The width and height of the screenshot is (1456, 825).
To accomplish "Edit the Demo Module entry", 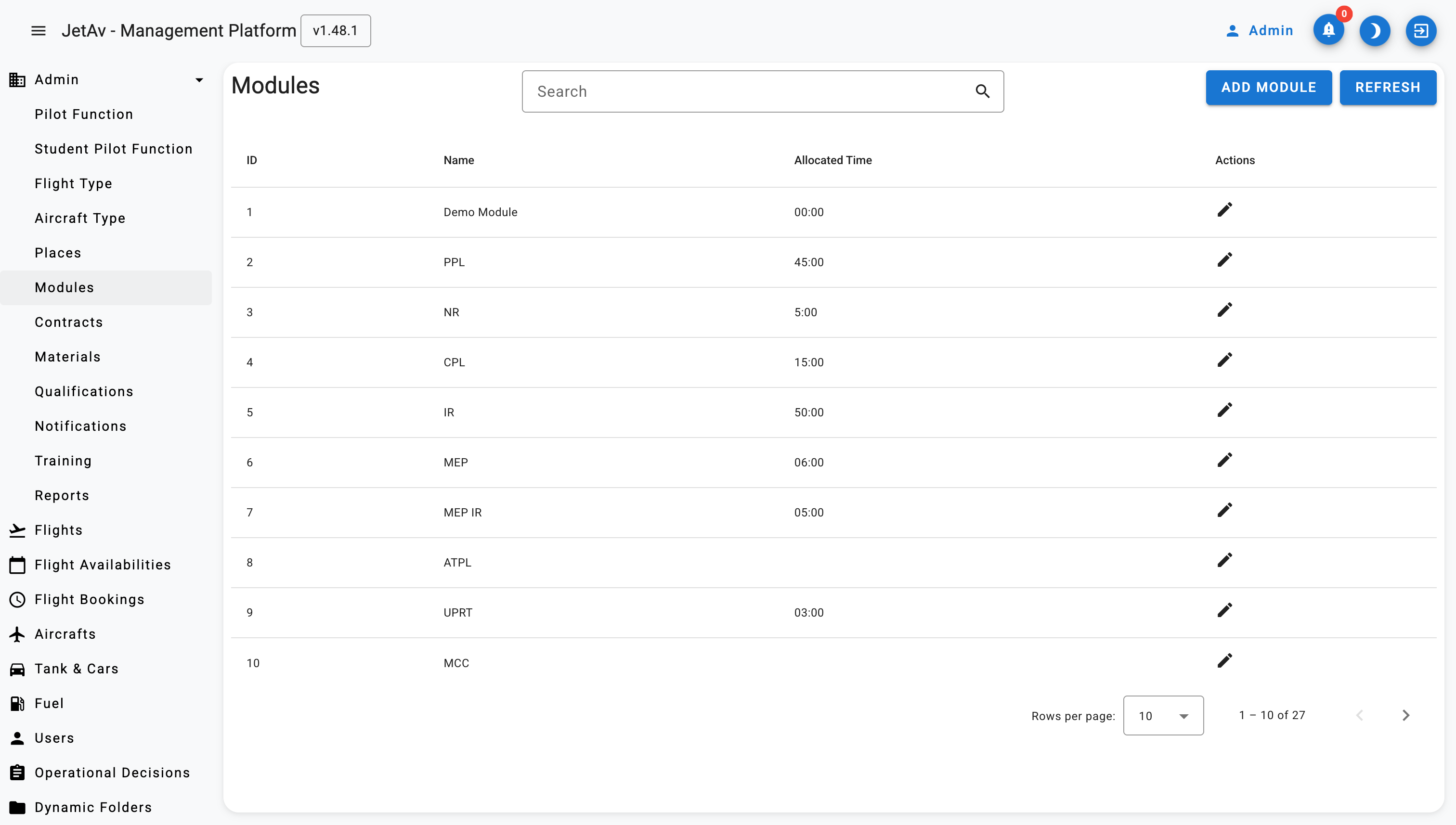I will [x=1224, y=210].
